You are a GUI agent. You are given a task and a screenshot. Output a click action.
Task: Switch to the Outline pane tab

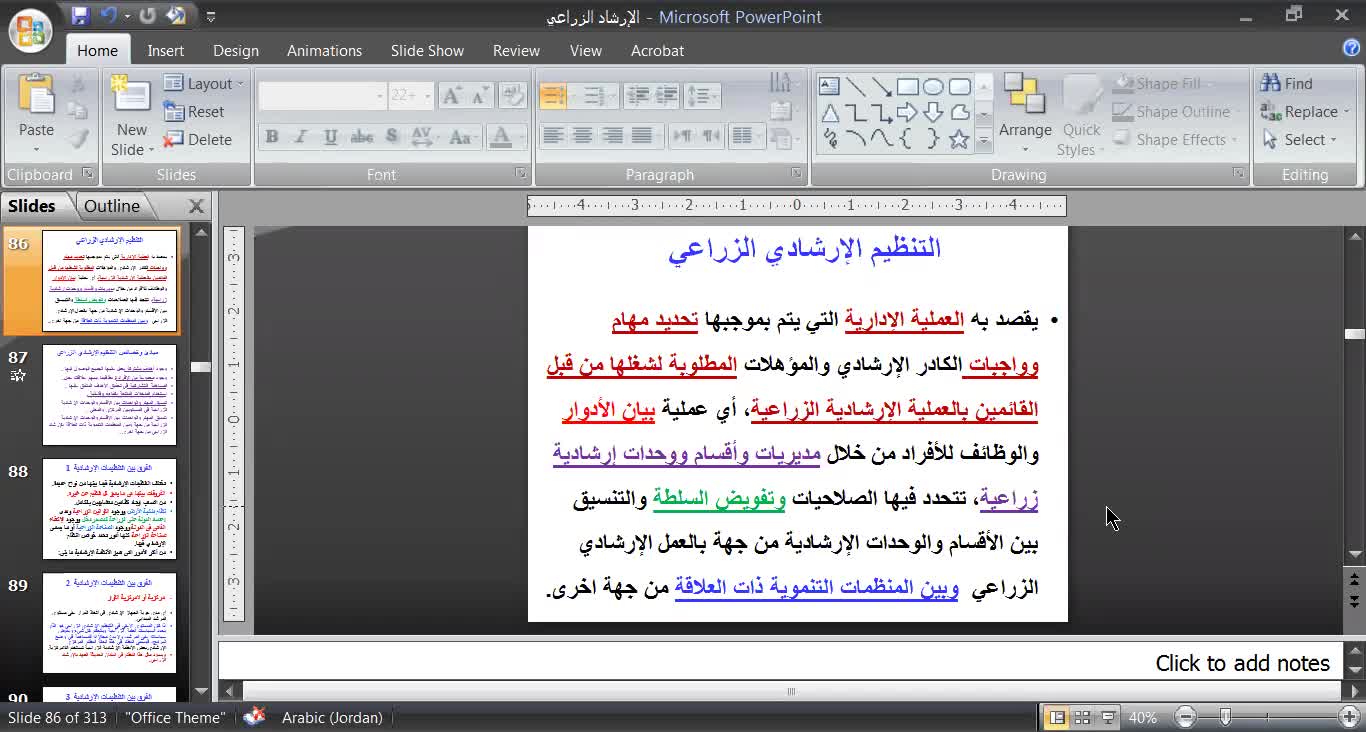tap(112, 206)
